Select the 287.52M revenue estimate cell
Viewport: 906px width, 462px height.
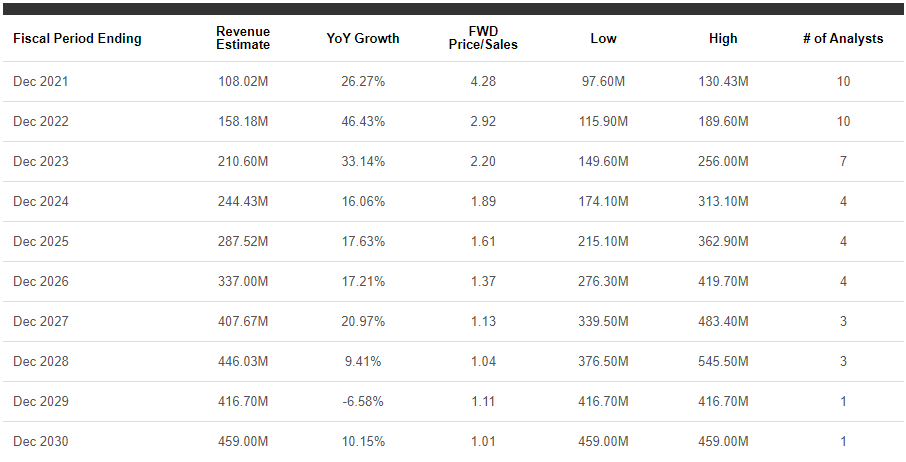[243, 242]
